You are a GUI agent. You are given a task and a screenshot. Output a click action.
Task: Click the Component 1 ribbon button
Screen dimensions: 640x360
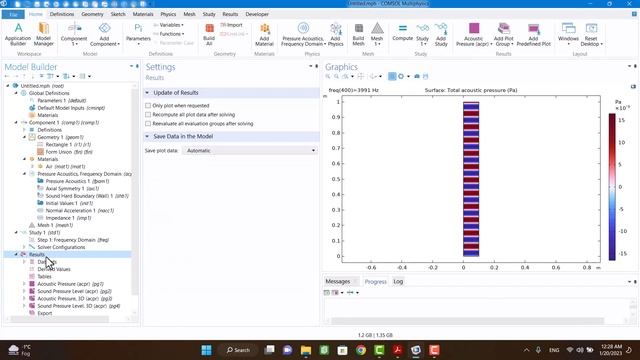74,34
